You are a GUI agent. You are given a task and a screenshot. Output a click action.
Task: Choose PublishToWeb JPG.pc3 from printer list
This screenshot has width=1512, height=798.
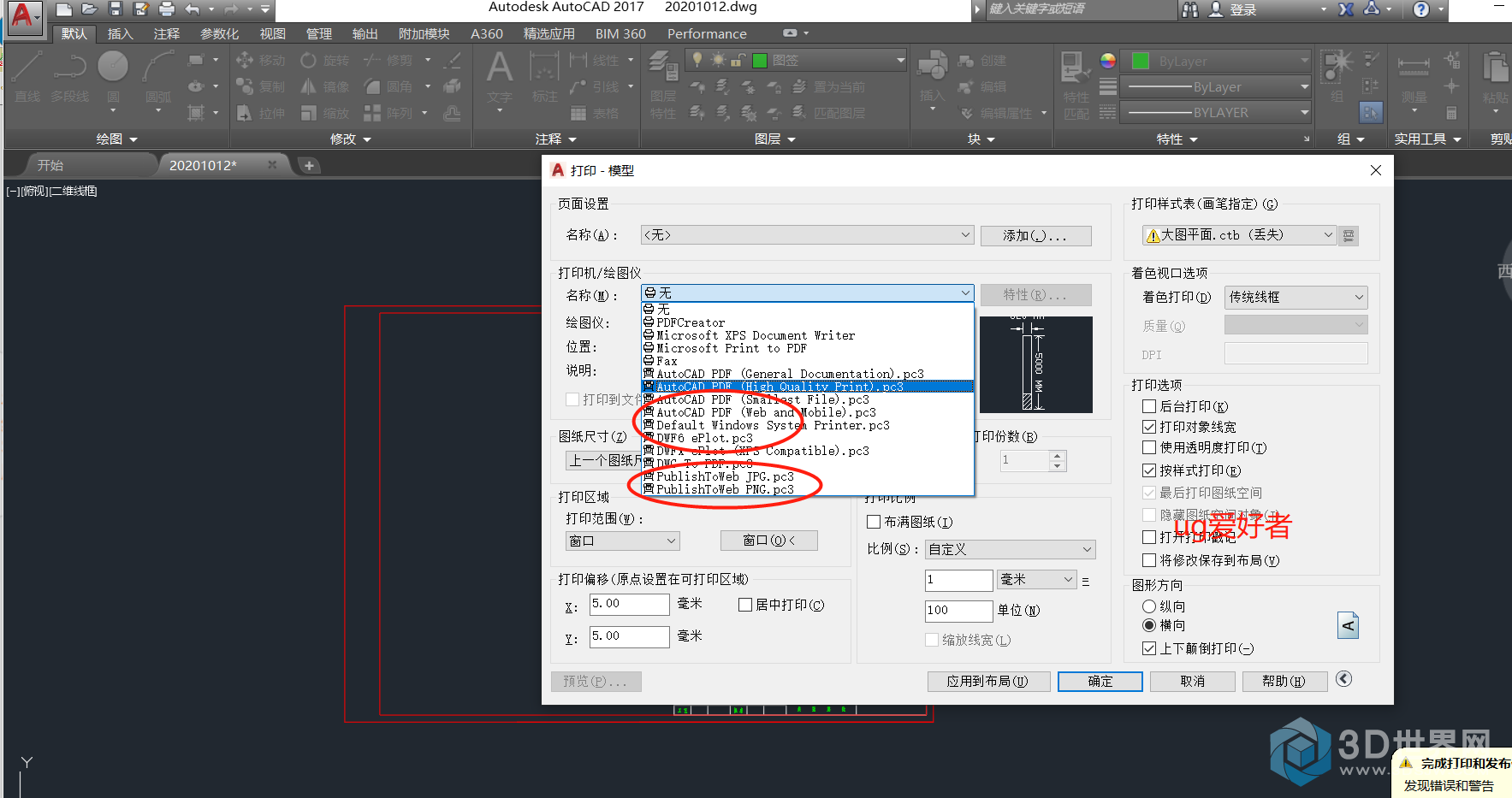click(x=807, y=476)
